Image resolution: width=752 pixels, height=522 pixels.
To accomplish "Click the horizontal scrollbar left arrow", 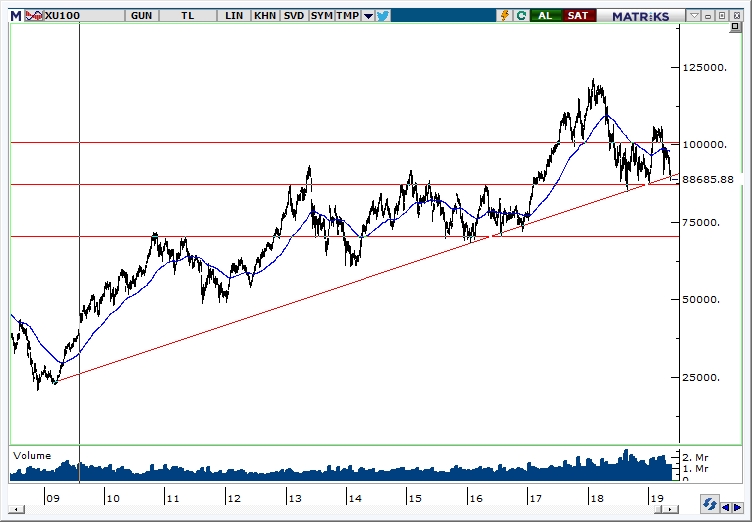I will pyautogui.click(x=16, y=509).
